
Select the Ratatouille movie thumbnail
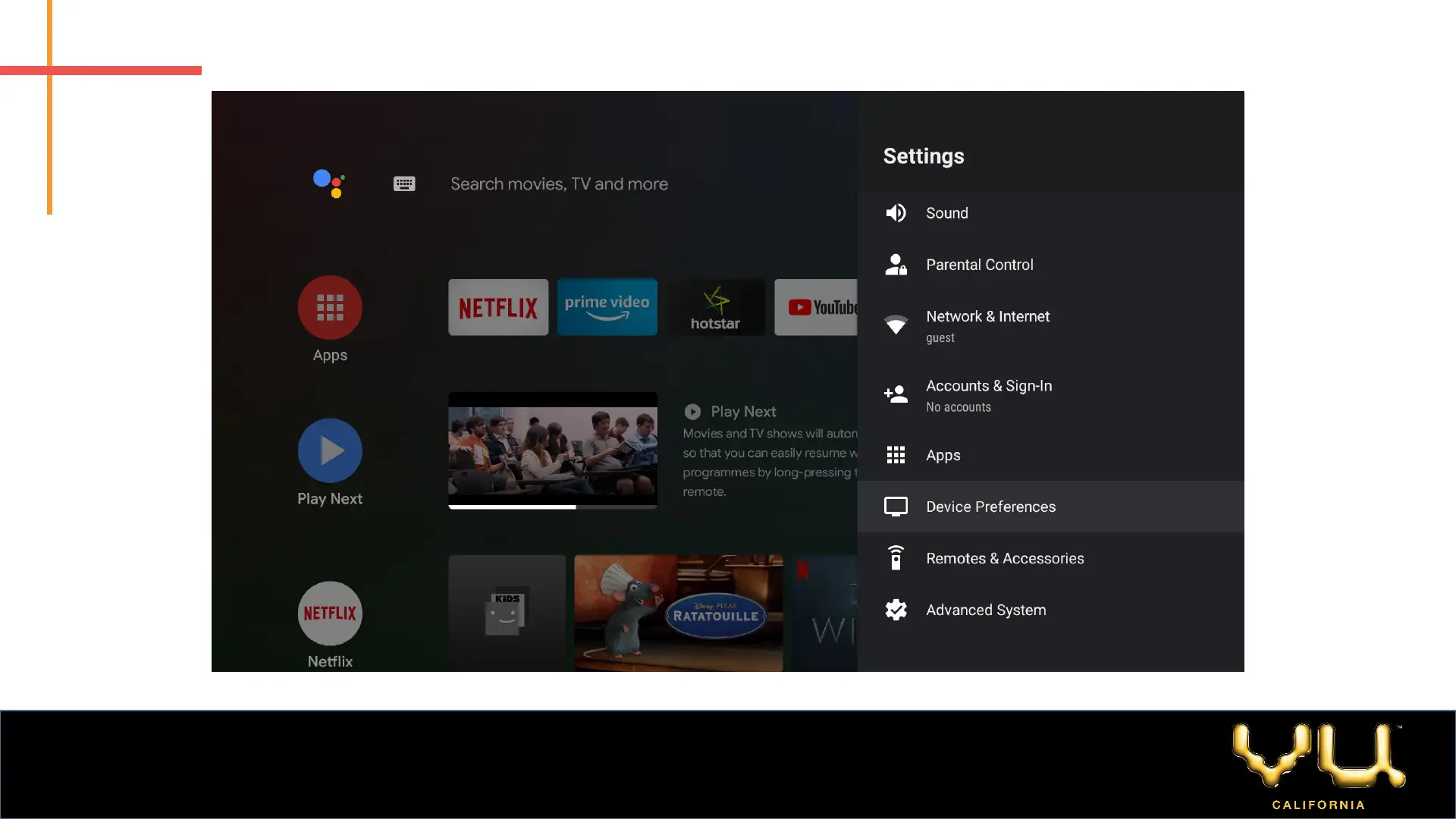[x=678, y=613]
